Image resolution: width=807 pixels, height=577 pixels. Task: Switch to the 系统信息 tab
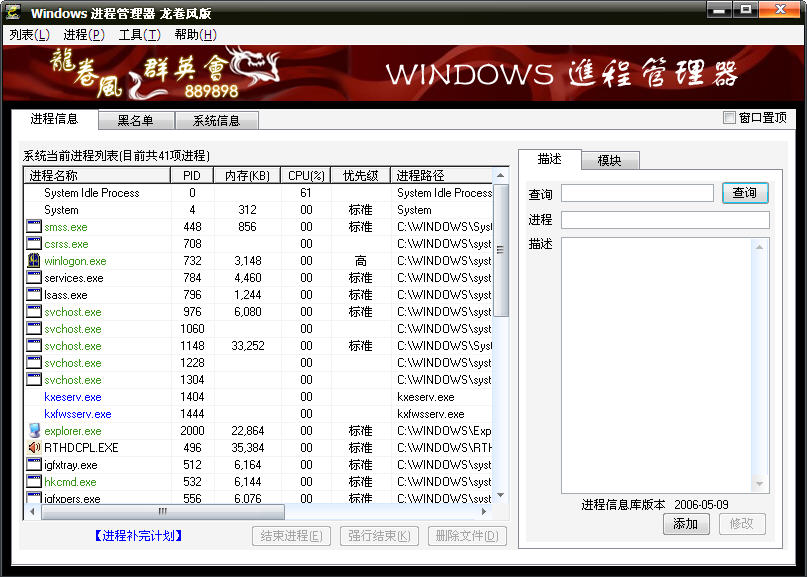point(218,120)
